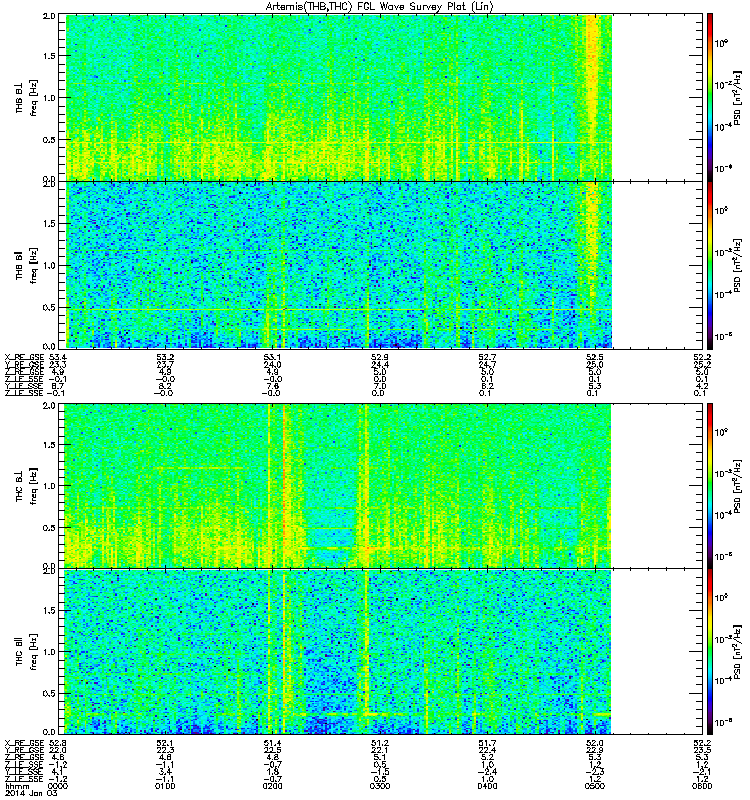Click the 0600 time tick label
This screenshot has height=800, width=750.
702,786
